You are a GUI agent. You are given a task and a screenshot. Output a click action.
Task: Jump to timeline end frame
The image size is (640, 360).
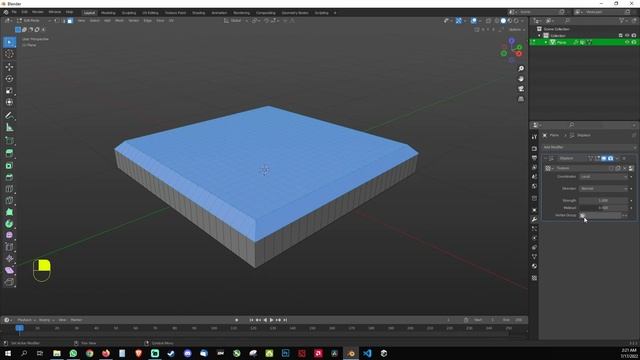[285, 320]
